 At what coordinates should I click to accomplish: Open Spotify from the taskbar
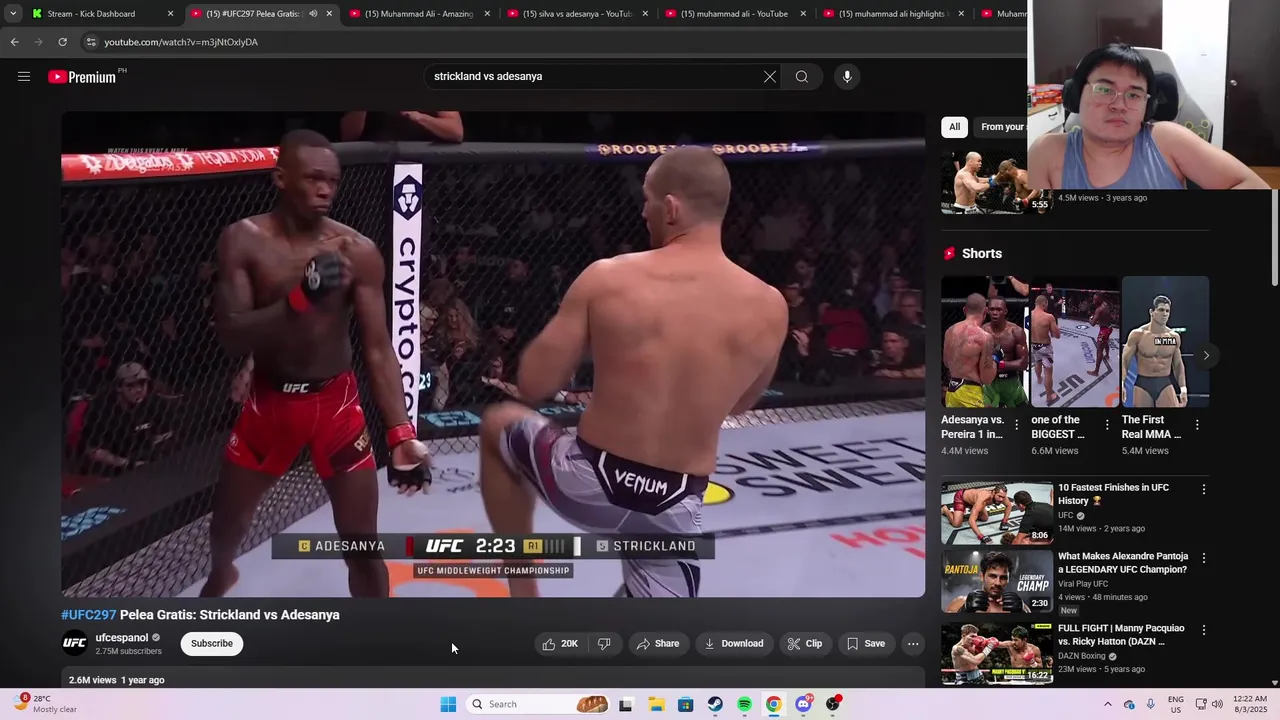click(744, 704)
